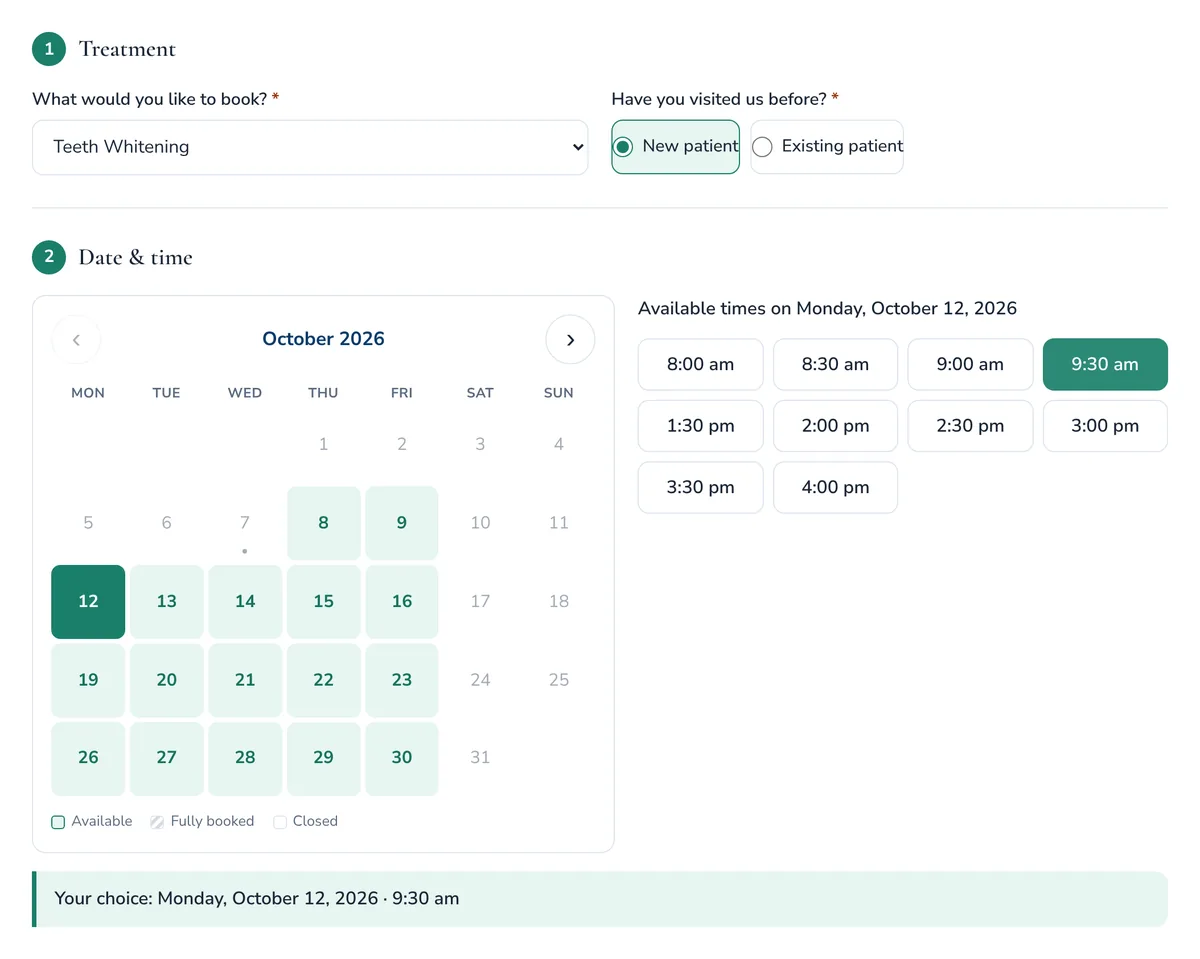The width and height of the screenshot is (1200, 959).
Task: Select the Existing patient radio option
Action: [x=827, y=147]
